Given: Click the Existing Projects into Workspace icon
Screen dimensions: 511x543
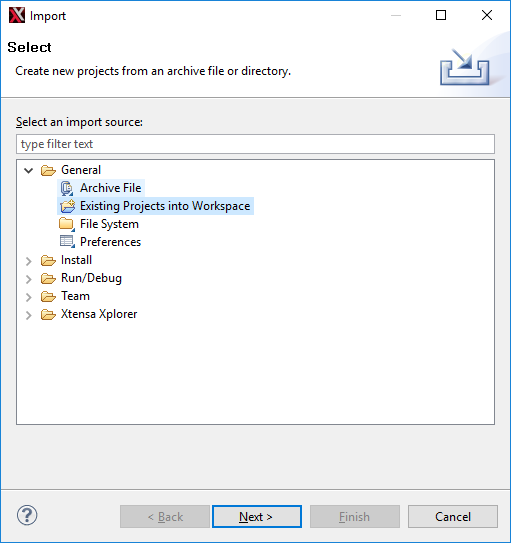Looking at the screenshot, I should pos(68,206).
